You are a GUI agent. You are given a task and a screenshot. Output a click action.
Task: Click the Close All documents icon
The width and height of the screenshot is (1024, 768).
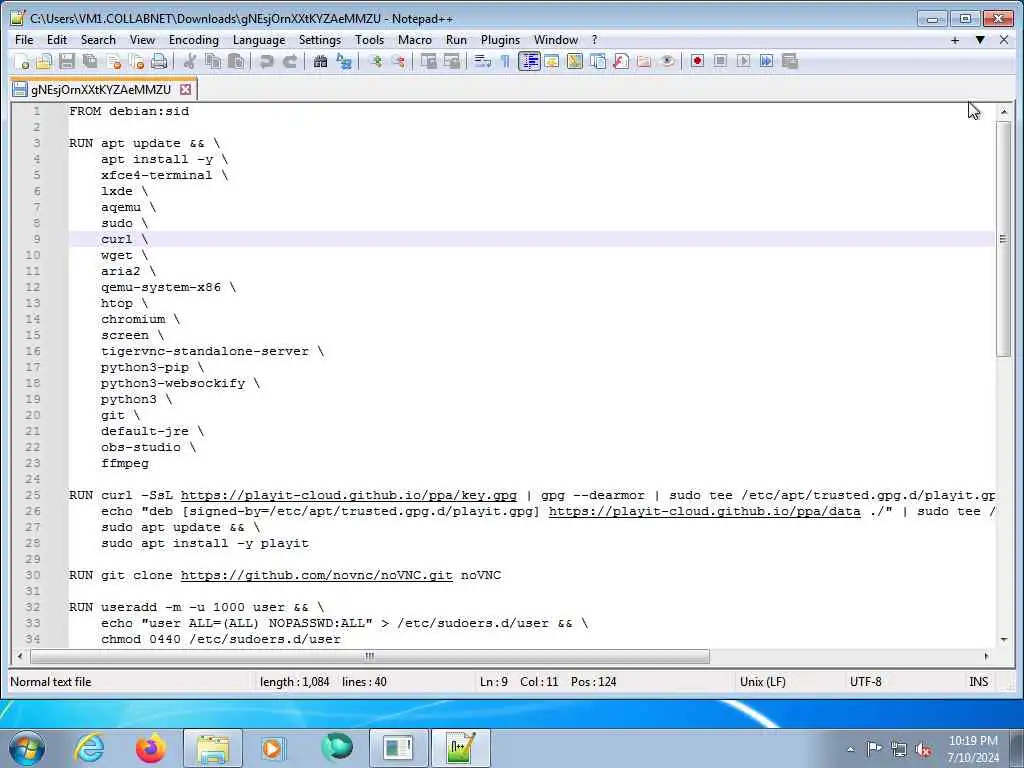tap(136, 61)
